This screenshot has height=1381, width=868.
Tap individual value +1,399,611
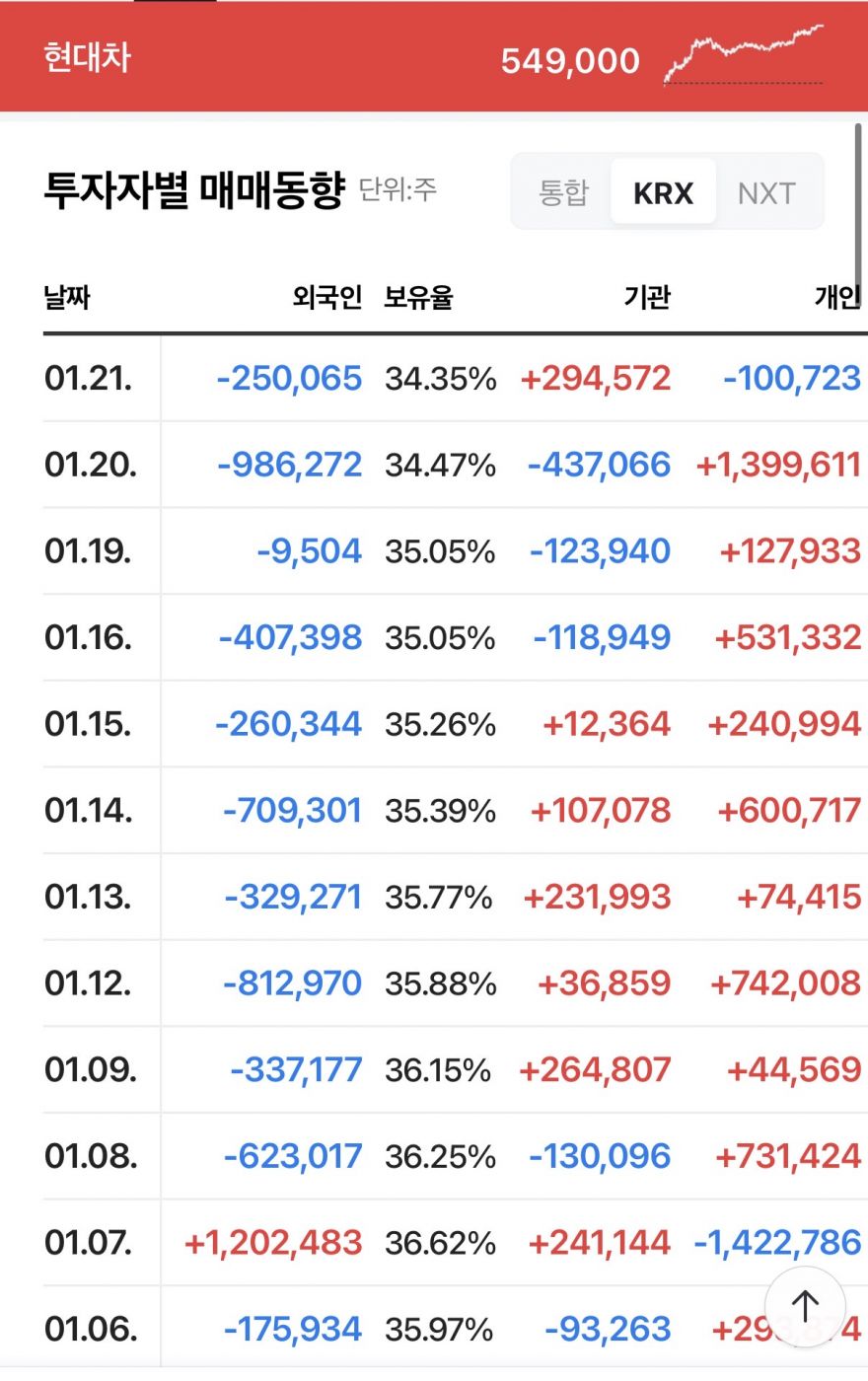pos(778,465)
